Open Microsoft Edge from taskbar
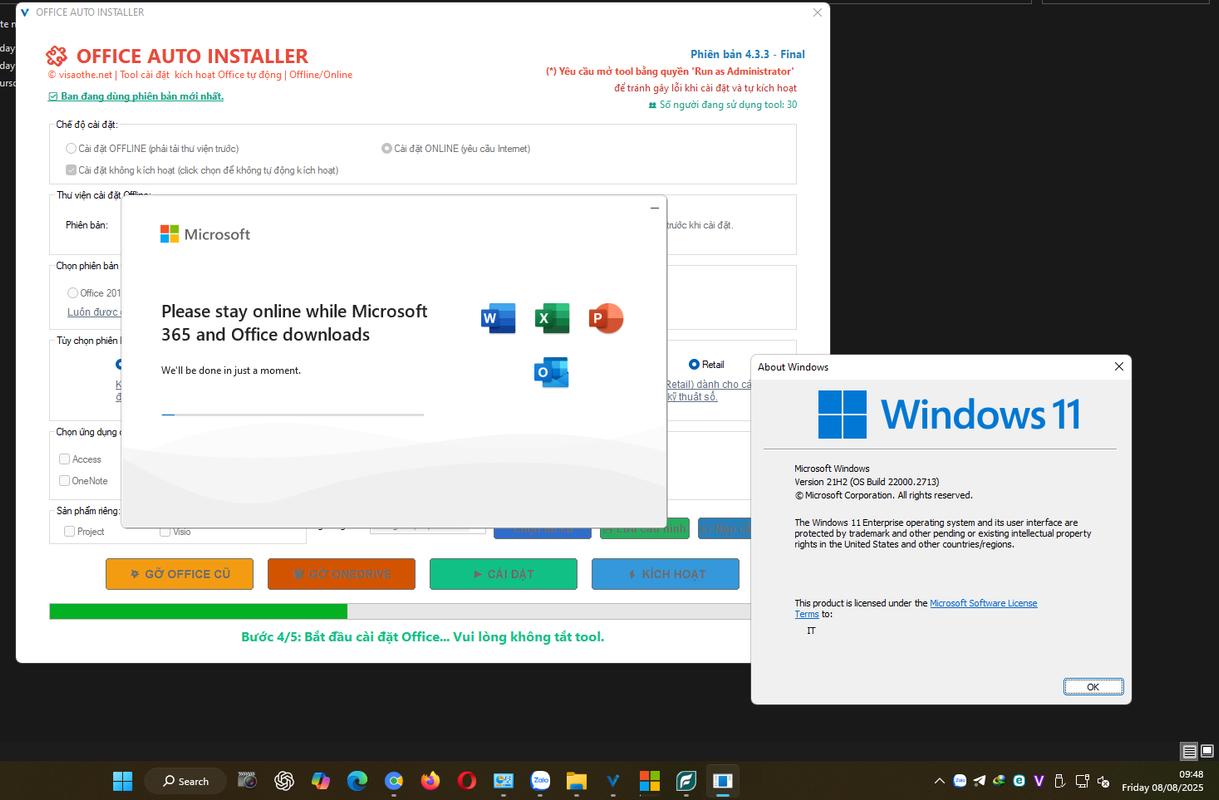1219x800 pixels. [x=357, y=781]
